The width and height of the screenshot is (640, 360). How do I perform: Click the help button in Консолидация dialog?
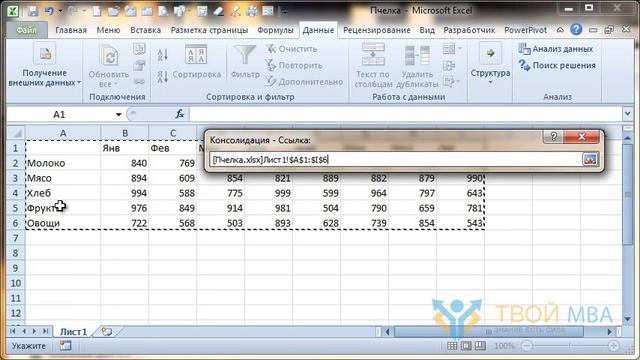[x=553, y=137]
